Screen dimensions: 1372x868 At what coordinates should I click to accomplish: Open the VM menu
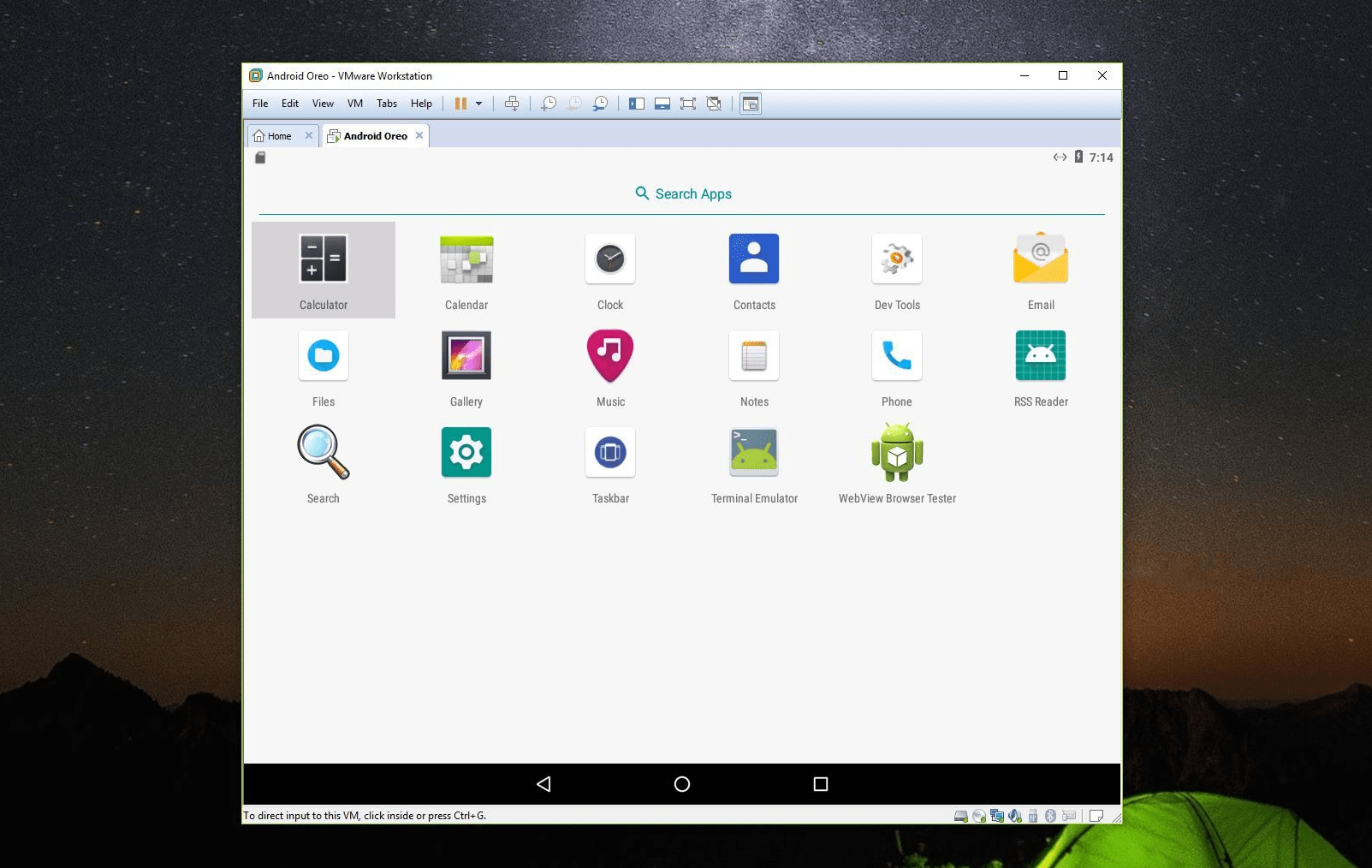(x=355, y=104)
